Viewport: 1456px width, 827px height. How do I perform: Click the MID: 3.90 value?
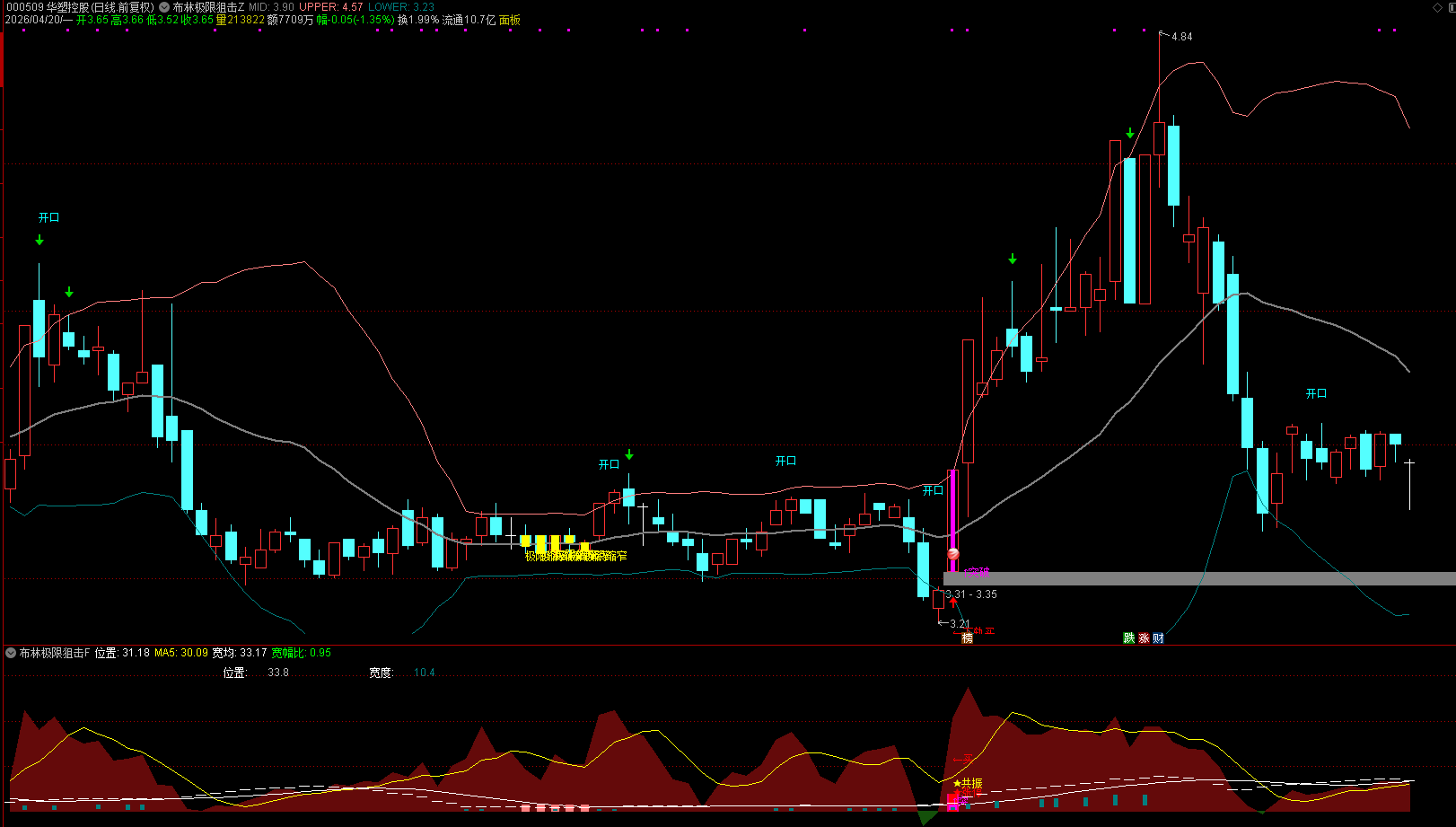tap(271, 7)
